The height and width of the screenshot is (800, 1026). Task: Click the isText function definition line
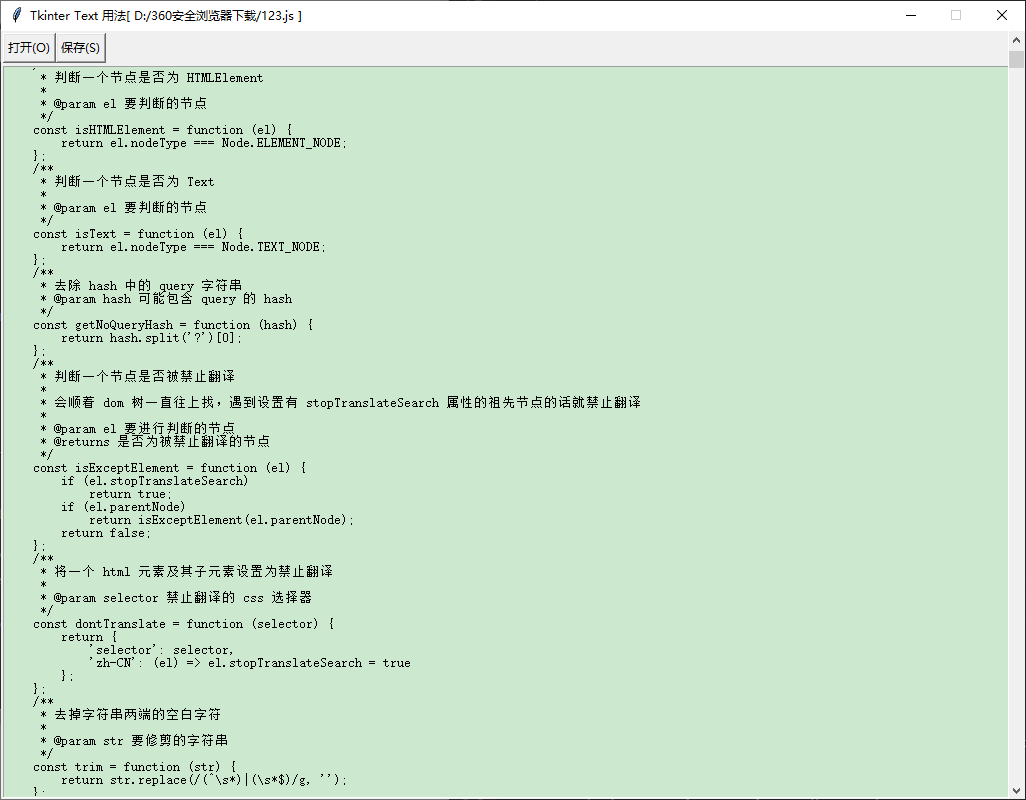[140, 233]
